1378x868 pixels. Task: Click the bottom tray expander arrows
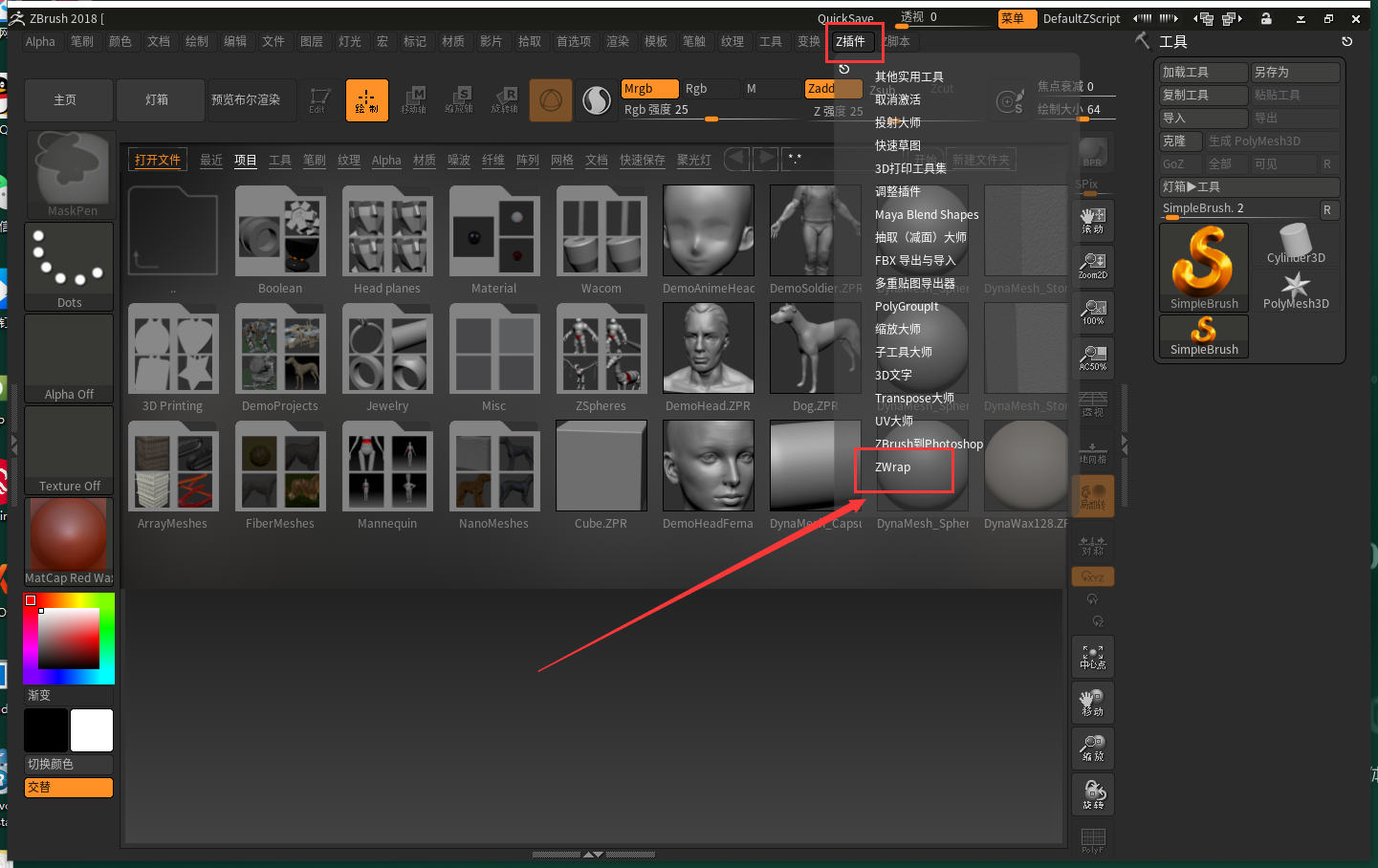[593, 855]
